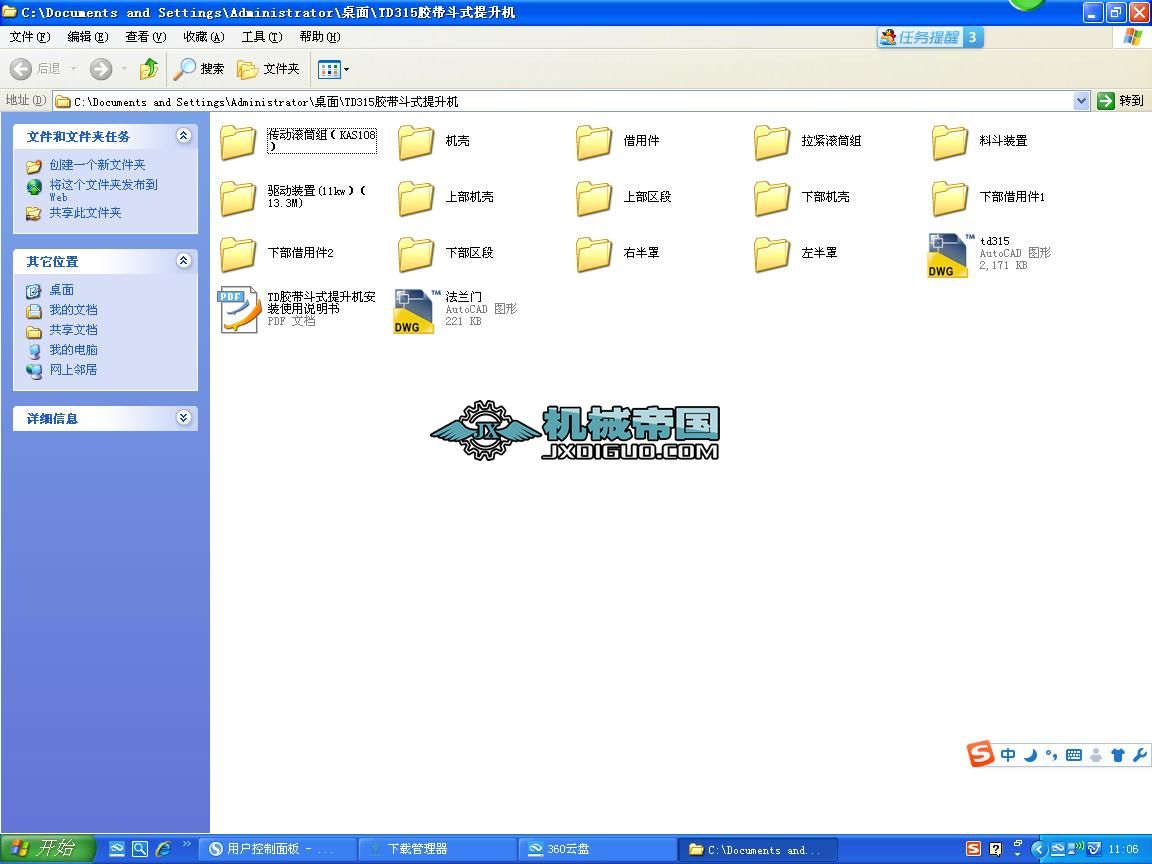Switch to 下载管理器 taskbar window
Viewport: 1152px width, 864px height.
436,849
